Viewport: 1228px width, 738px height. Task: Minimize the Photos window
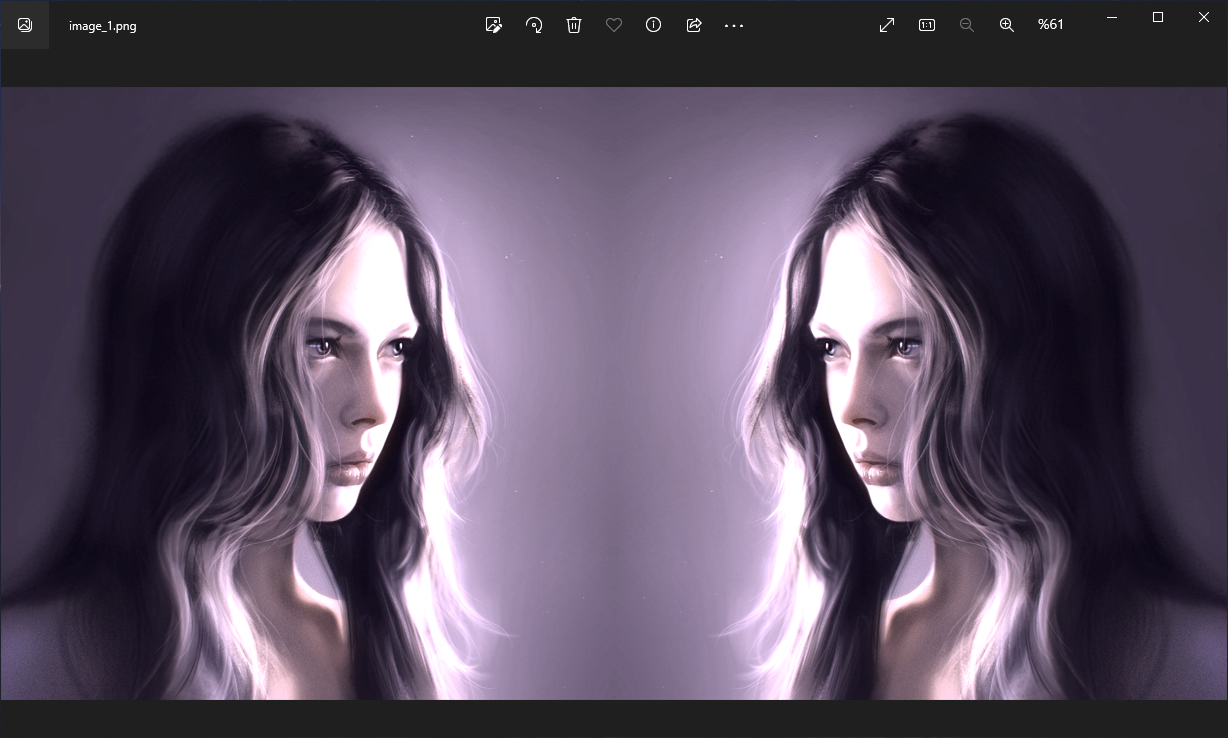coord(1112,17)
